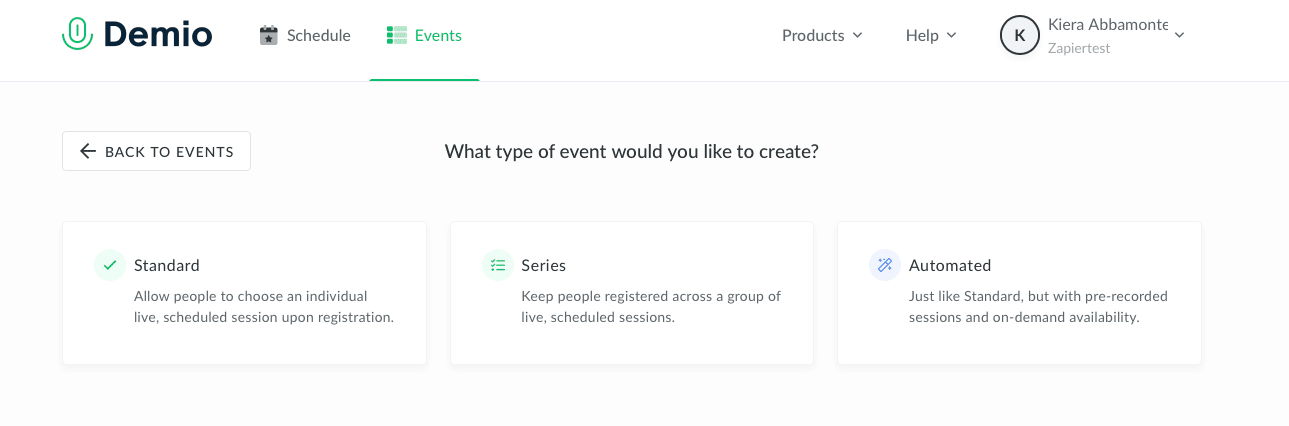Screen dimensions: 1289x426
Task: Click the K profile avatar
Action: point(1019,36)
